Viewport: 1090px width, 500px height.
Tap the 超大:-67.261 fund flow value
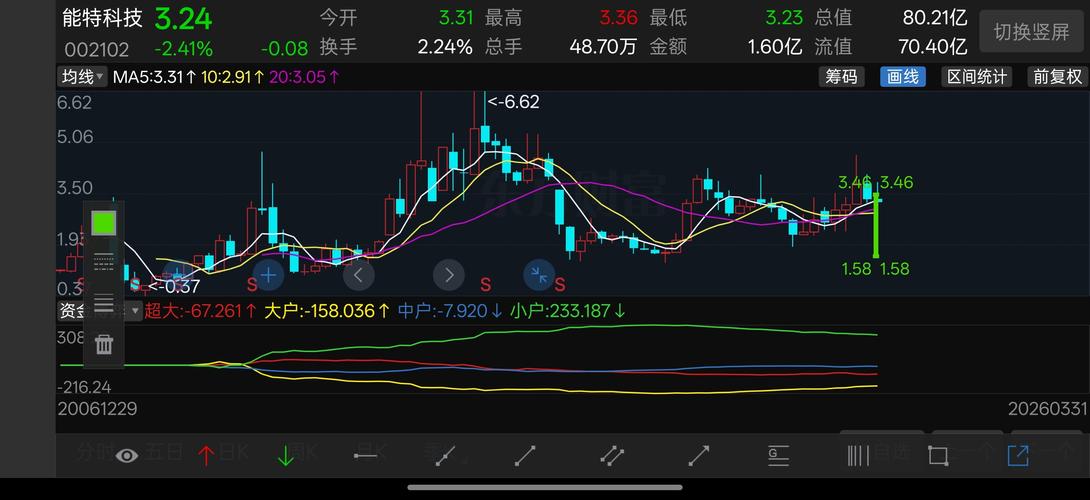pos(201,311)
